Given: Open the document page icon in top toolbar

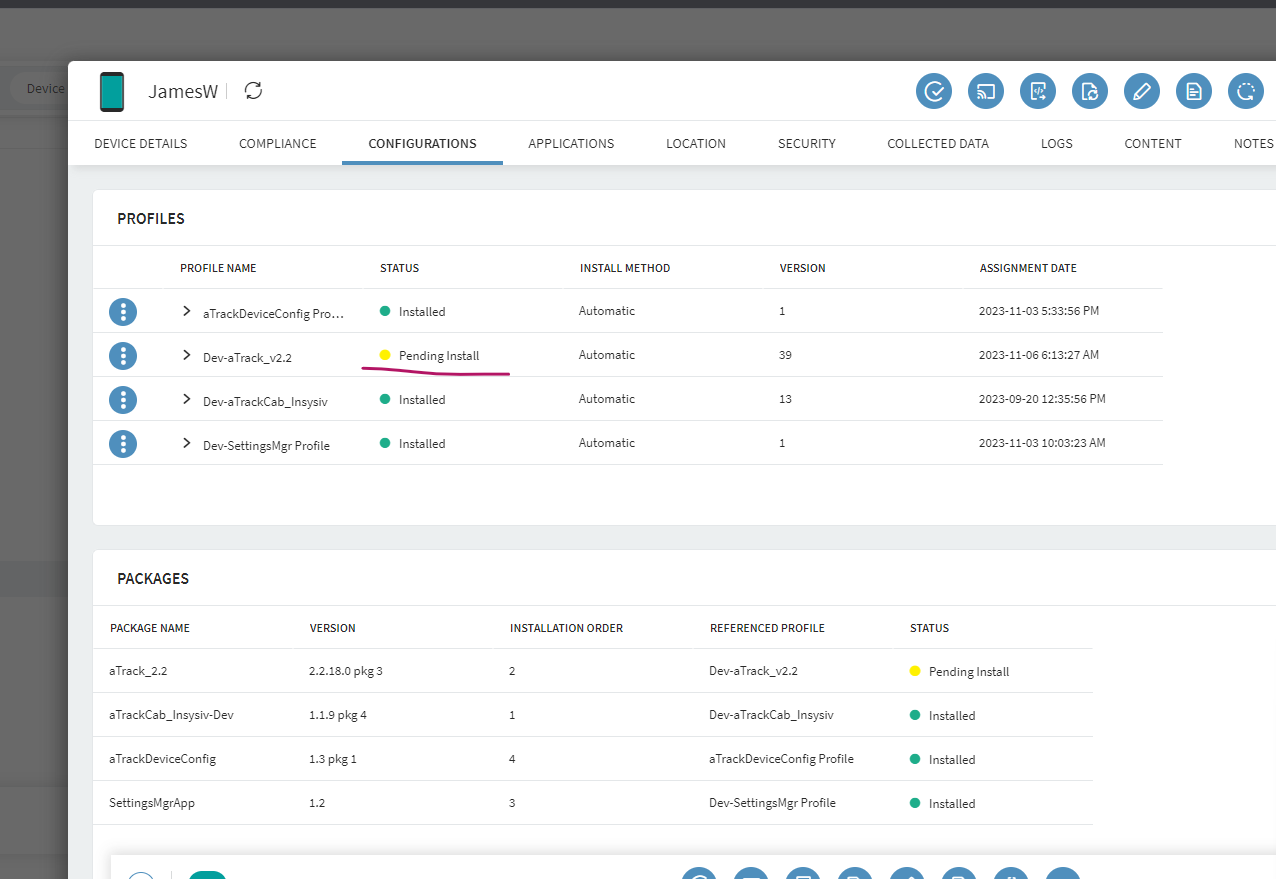Looking at the screenshot, I should [1194, 91].
